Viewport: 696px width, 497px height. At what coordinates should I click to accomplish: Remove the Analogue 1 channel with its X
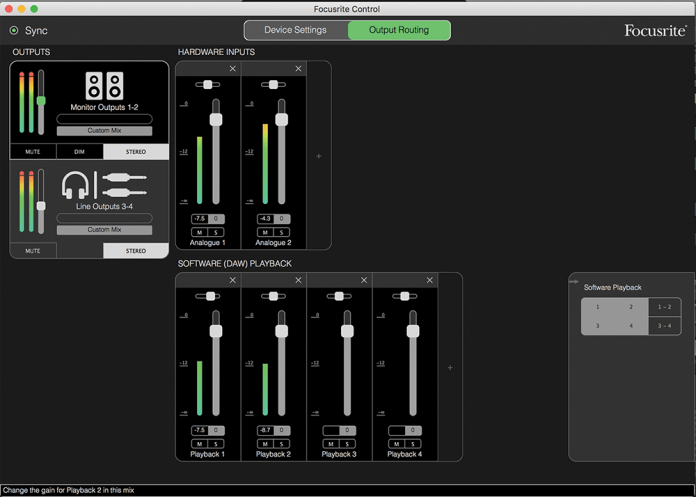pyautogui.click(x=233, y=69)
